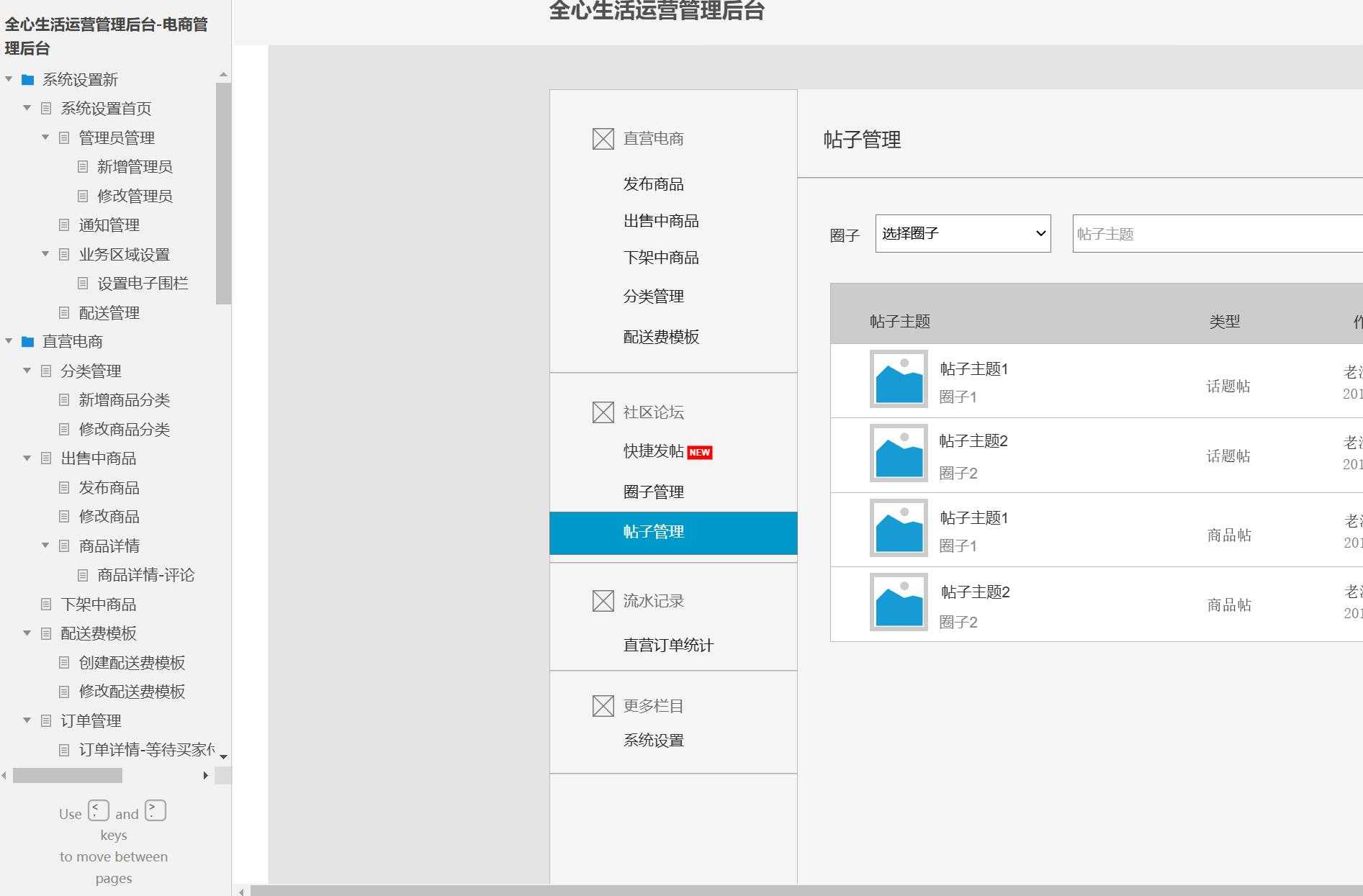Click the folder icon for 直营电商
Image resolution: width=1363 pixels, height=896 pixels.
pos(27,342)
